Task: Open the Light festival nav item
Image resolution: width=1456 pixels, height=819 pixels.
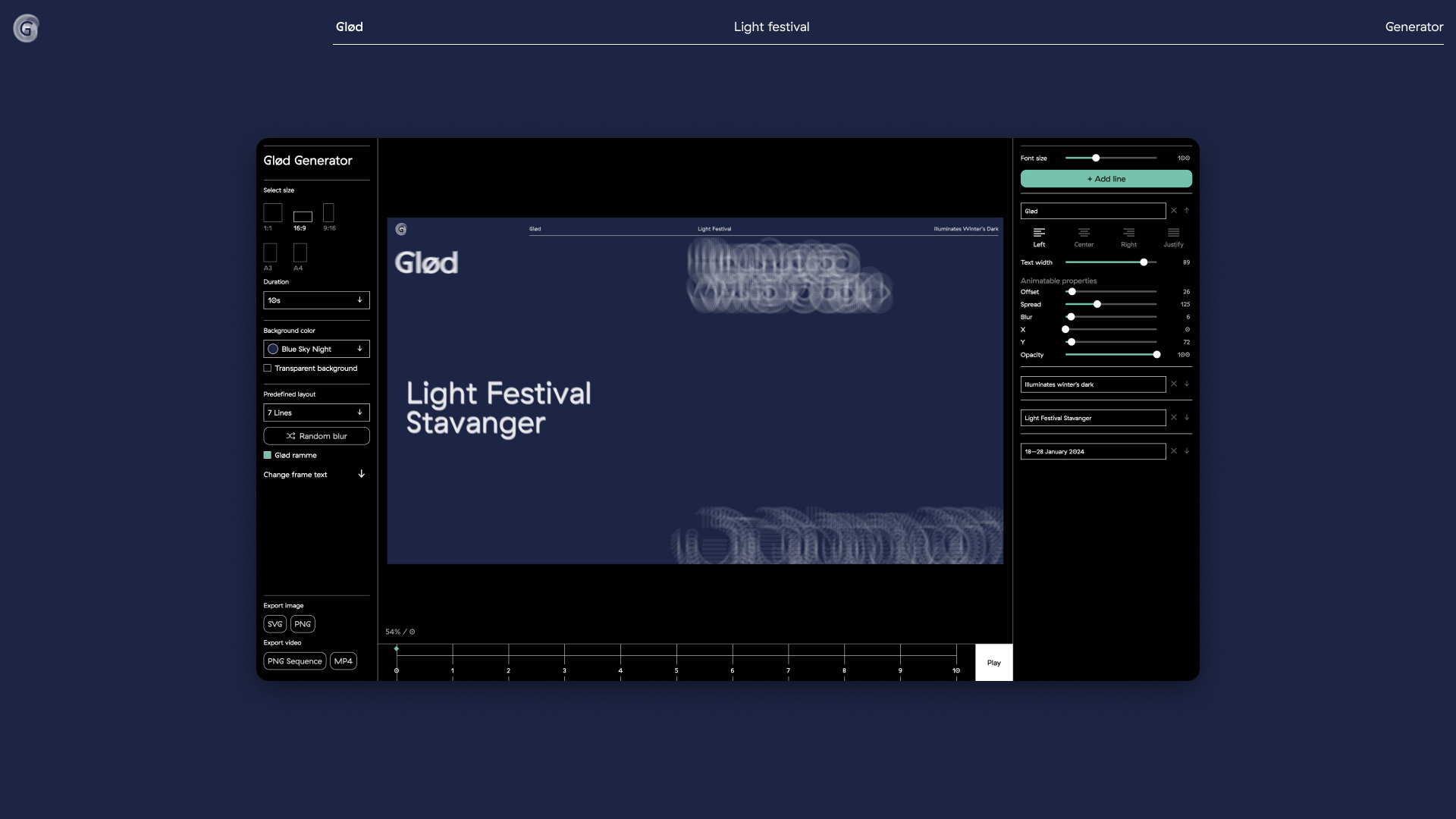Action: coord(771,27)
